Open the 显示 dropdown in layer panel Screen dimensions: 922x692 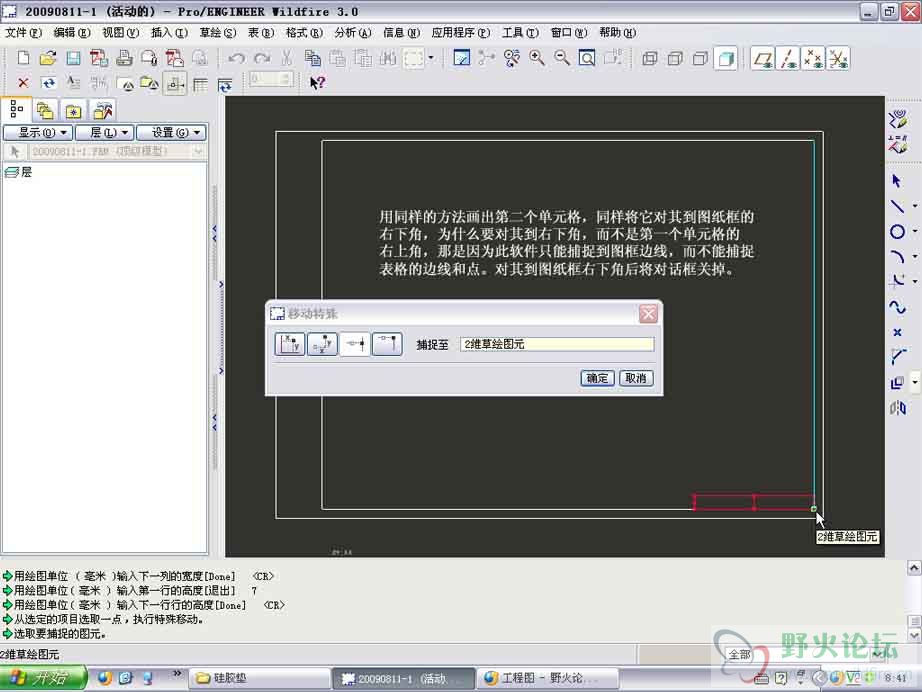point(38,132)
